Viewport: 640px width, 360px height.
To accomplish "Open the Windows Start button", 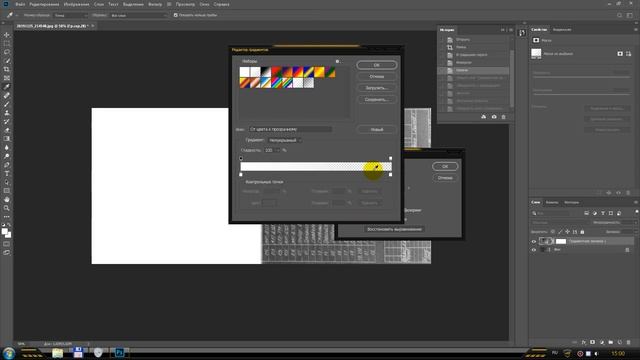I will [x=9, y=353].
